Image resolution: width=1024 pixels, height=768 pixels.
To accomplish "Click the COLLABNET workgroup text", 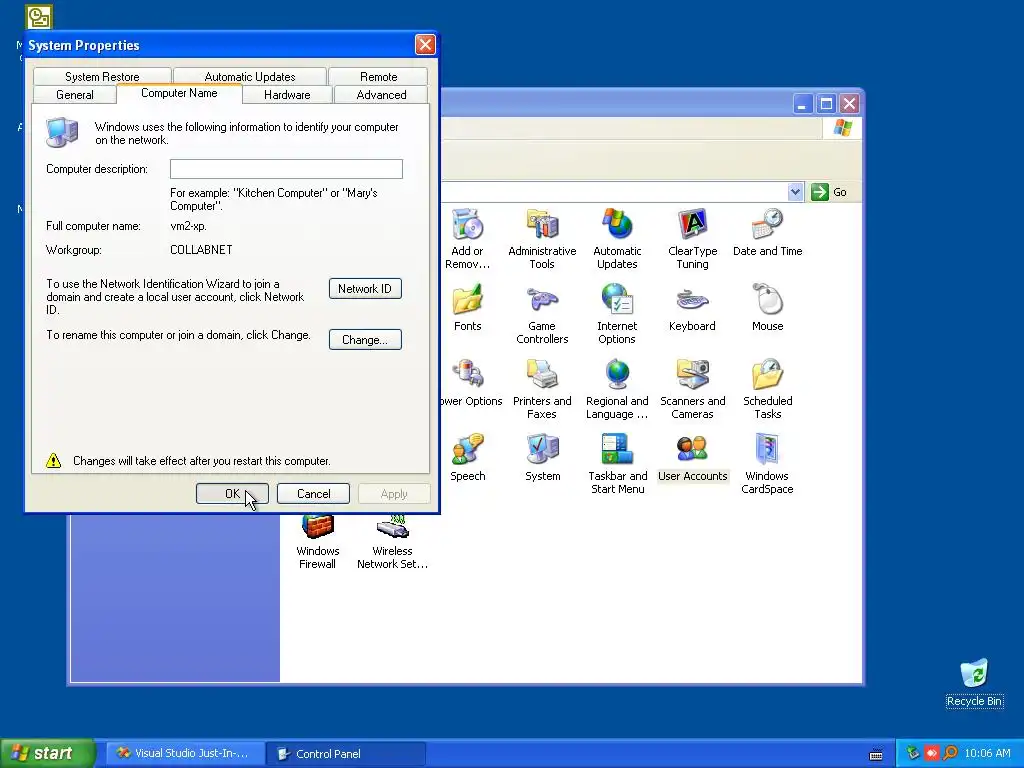I will (x=201, y=249).
